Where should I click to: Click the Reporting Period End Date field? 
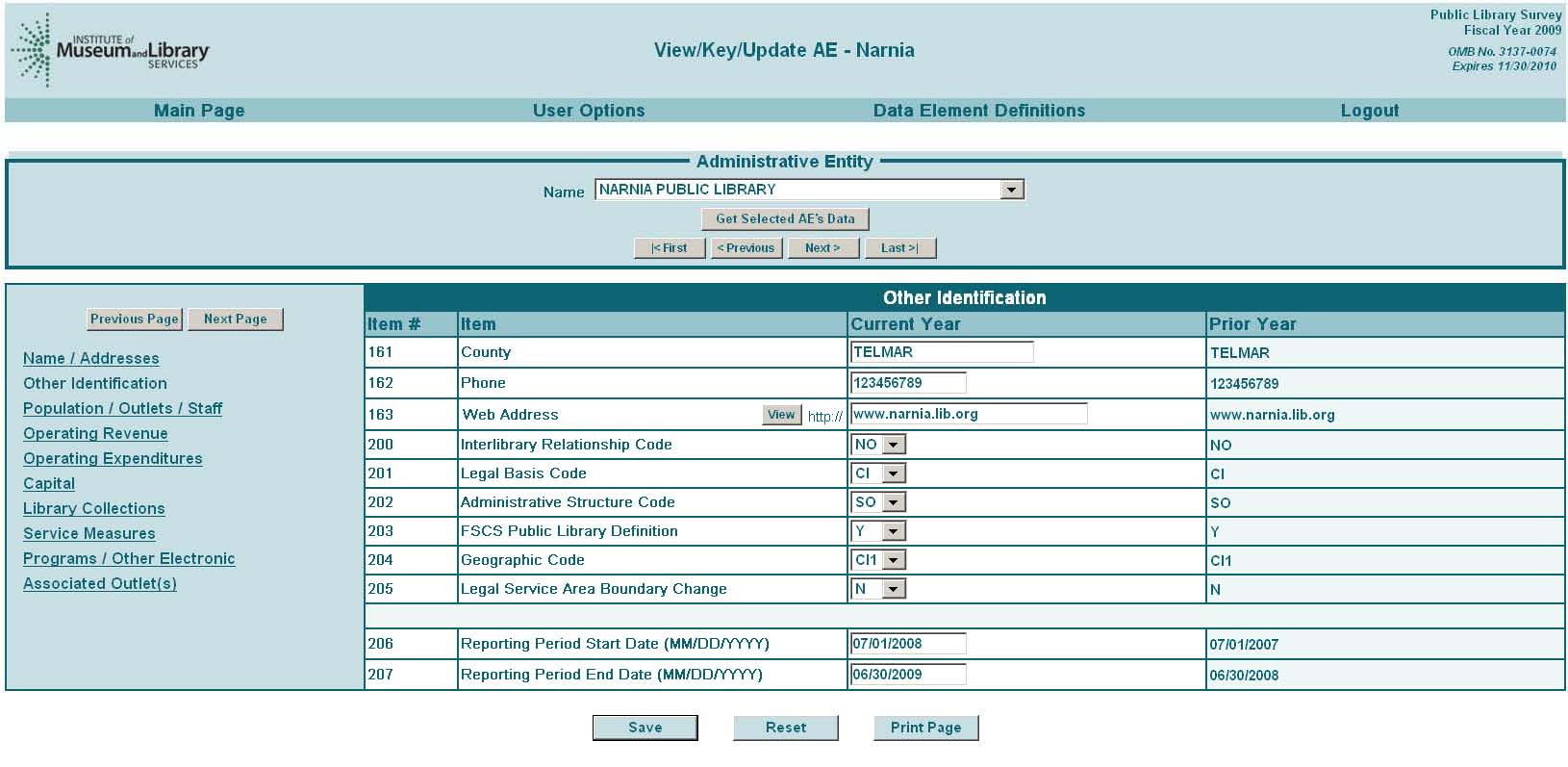[908, 675]
